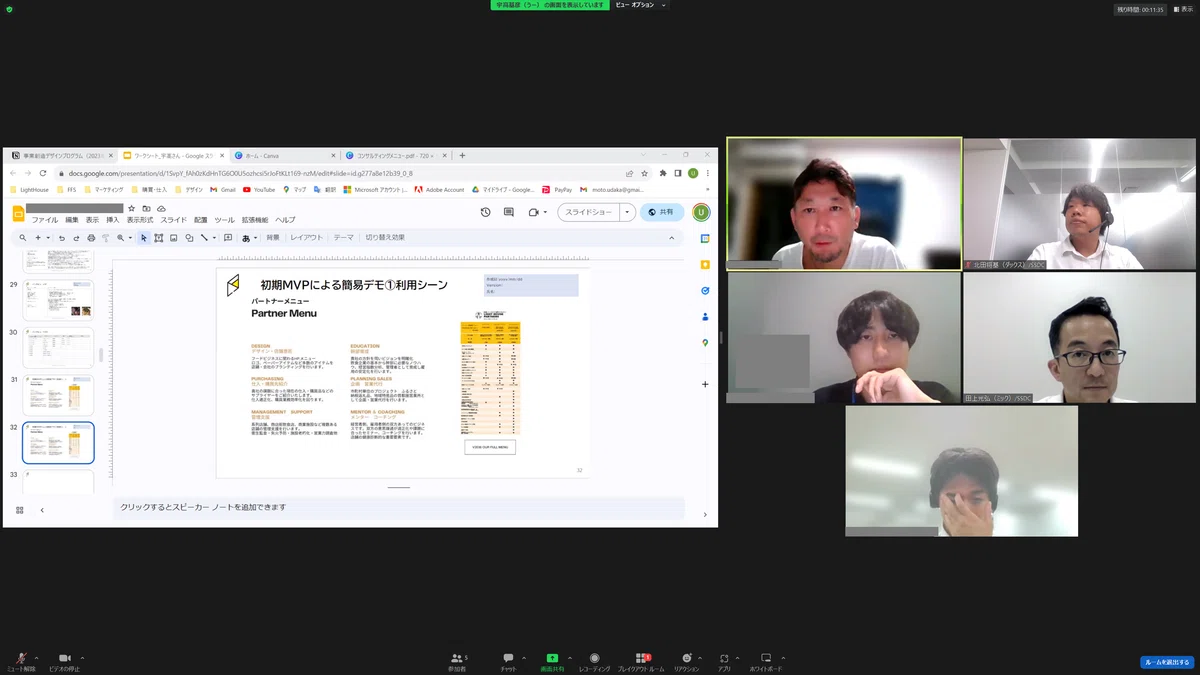Open version history clock icon

point(485,212)
